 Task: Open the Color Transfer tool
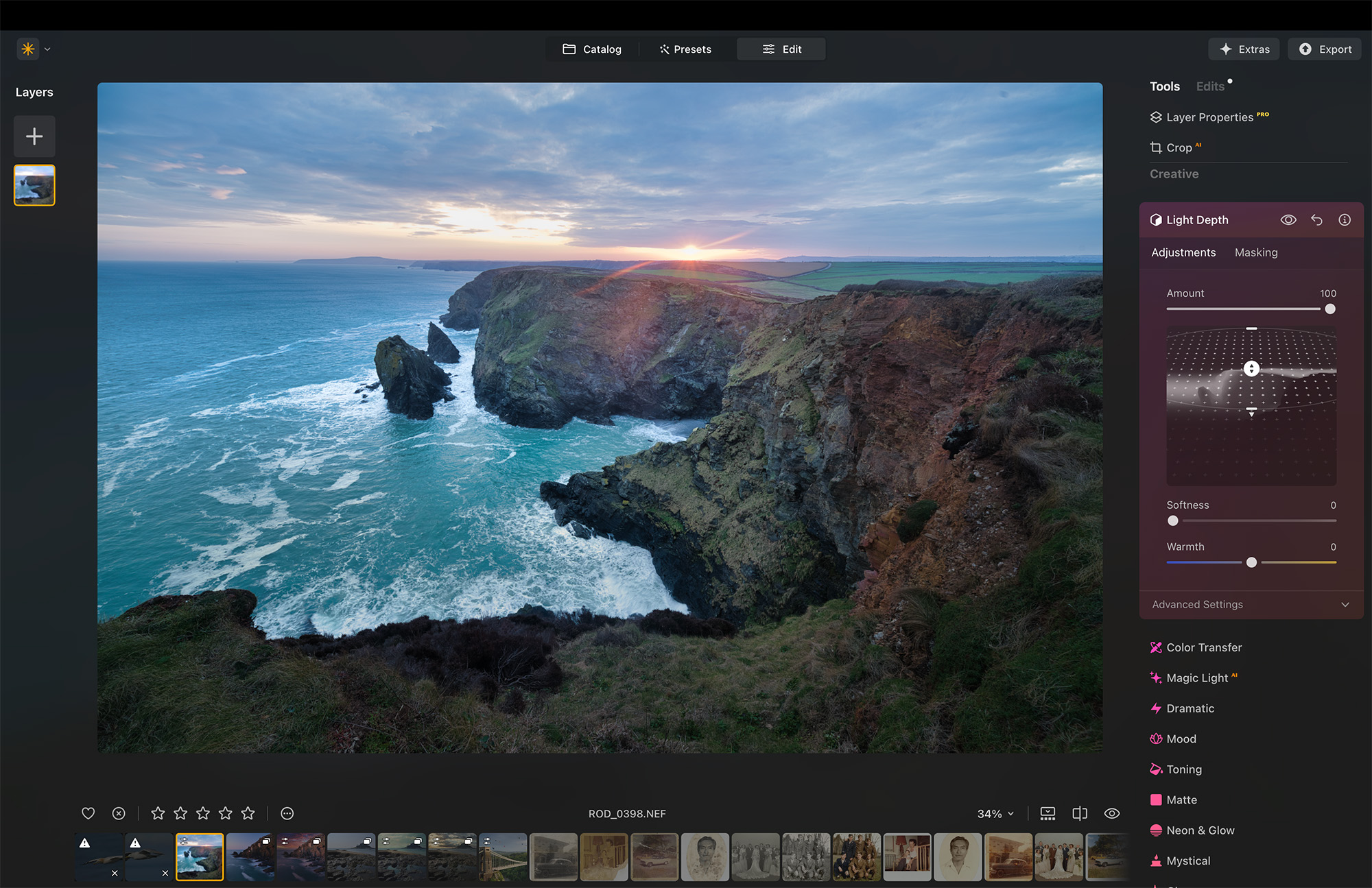(x=1204, y=647)
